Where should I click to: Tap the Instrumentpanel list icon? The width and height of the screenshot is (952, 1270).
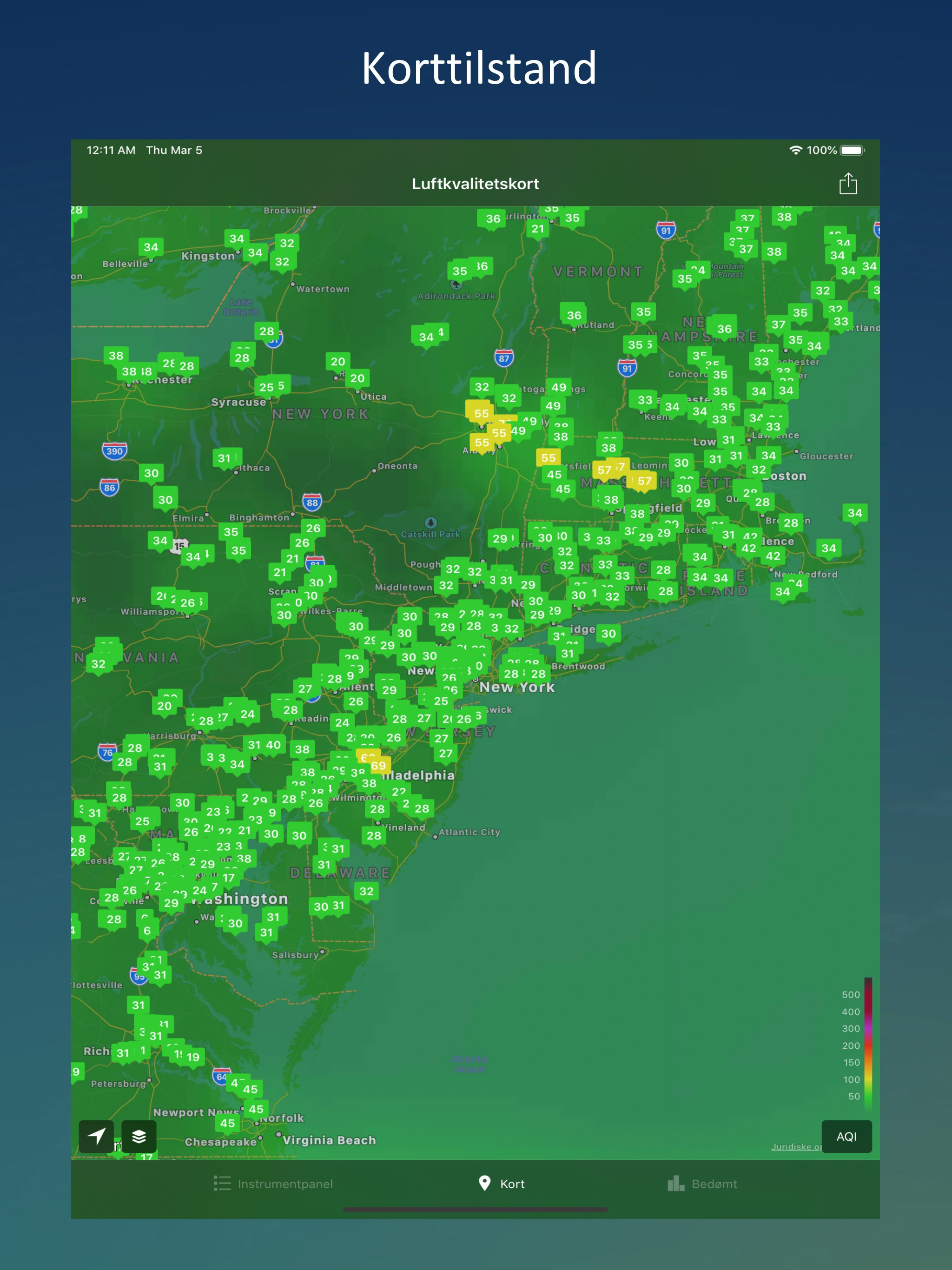pos(222,1184)
